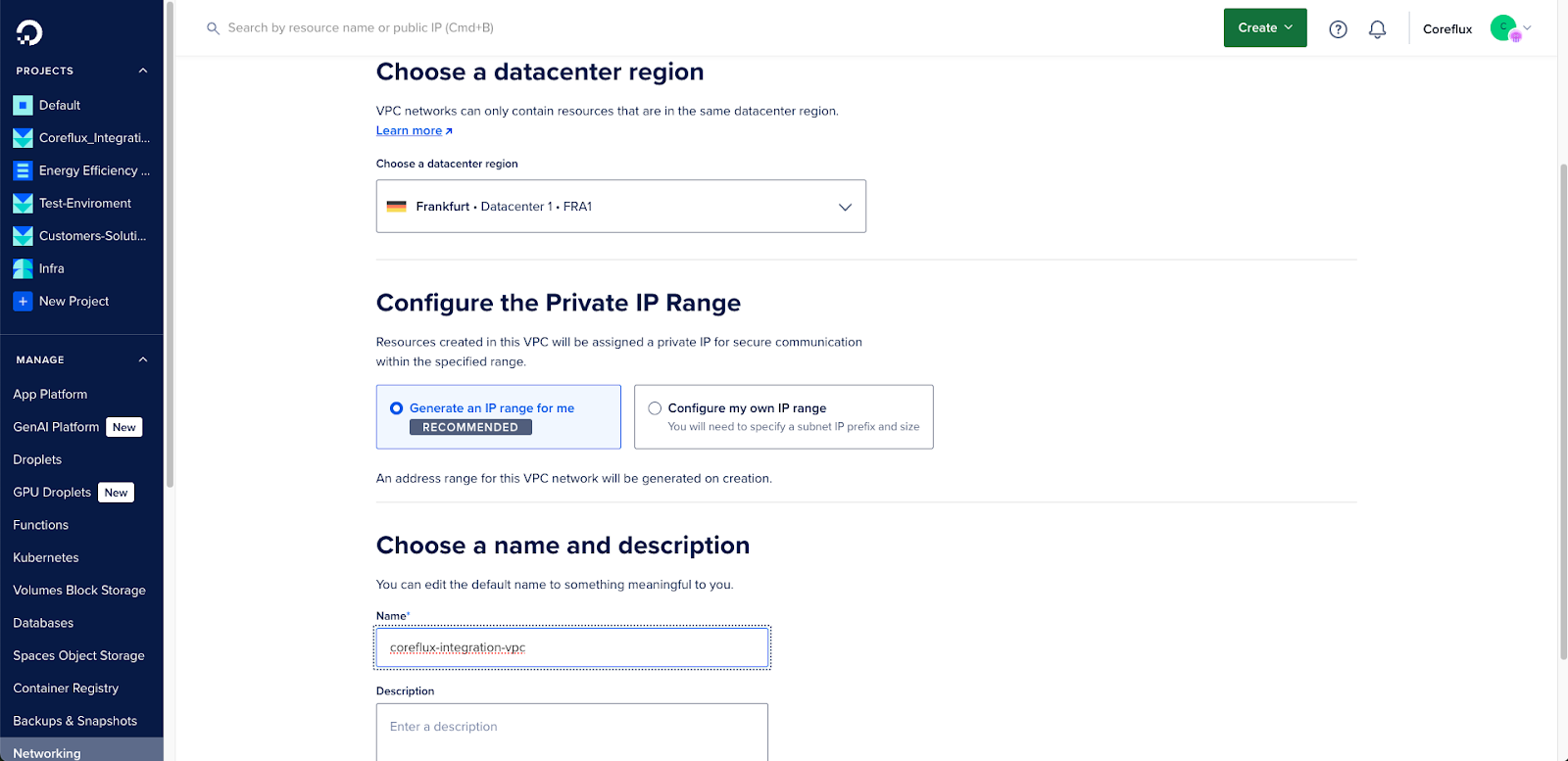This screenshot has width=1568, height=761.
Task: Choose Configure my own IP range
Action: pyautogui.click(x=654, y=408)
